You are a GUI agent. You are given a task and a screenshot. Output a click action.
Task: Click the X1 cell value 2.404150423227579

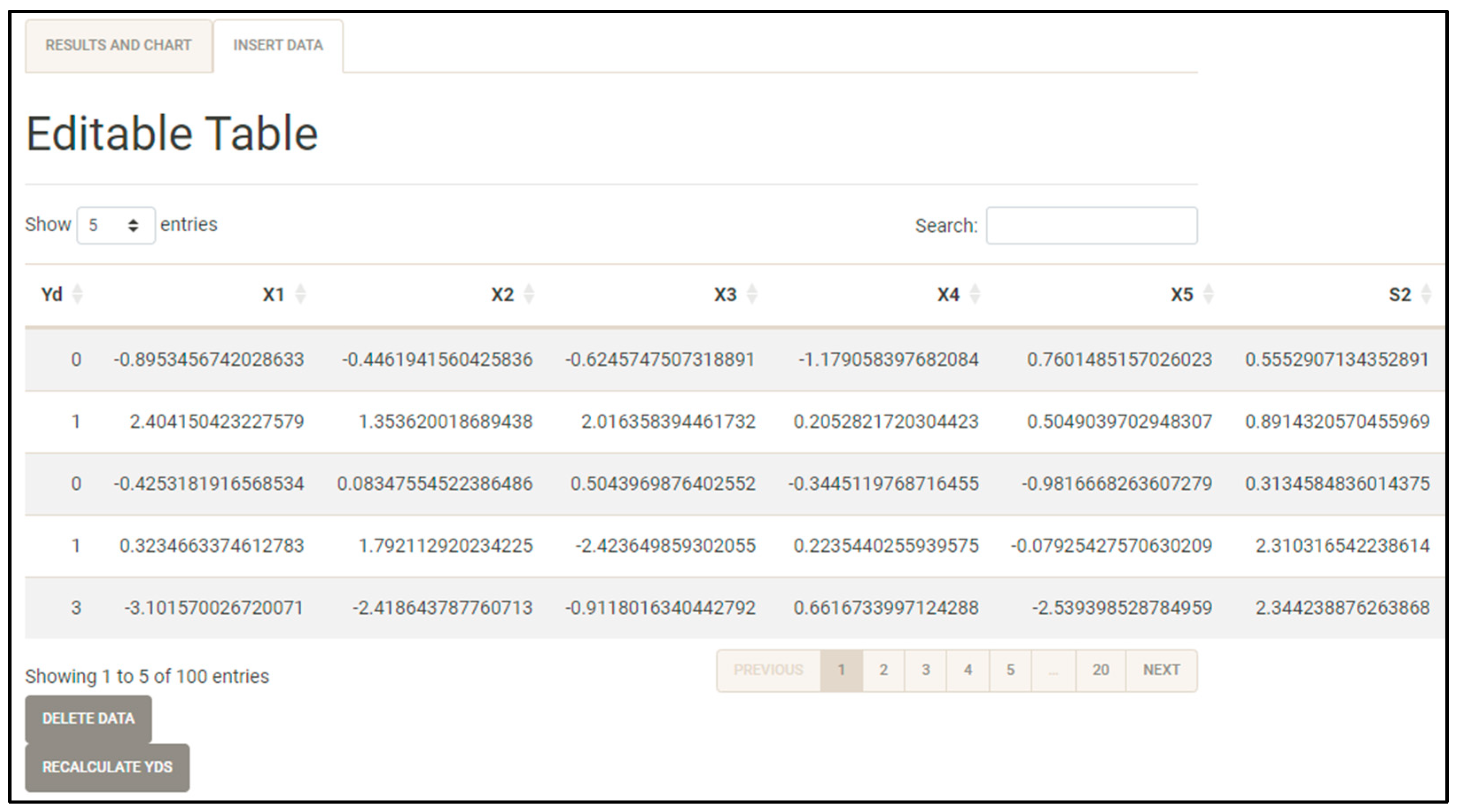(x=217, y=422)
